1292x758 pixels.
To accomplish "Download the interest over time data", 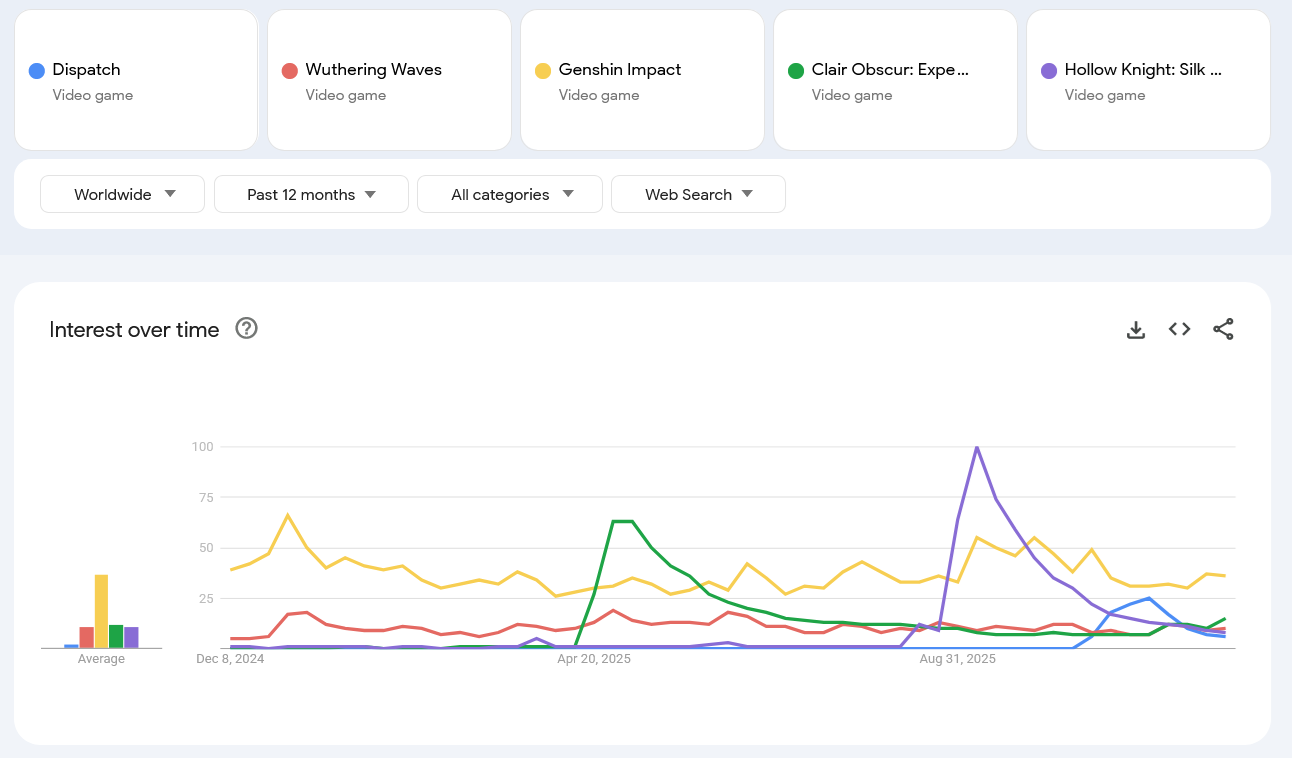I will [x=1135, y=329].
